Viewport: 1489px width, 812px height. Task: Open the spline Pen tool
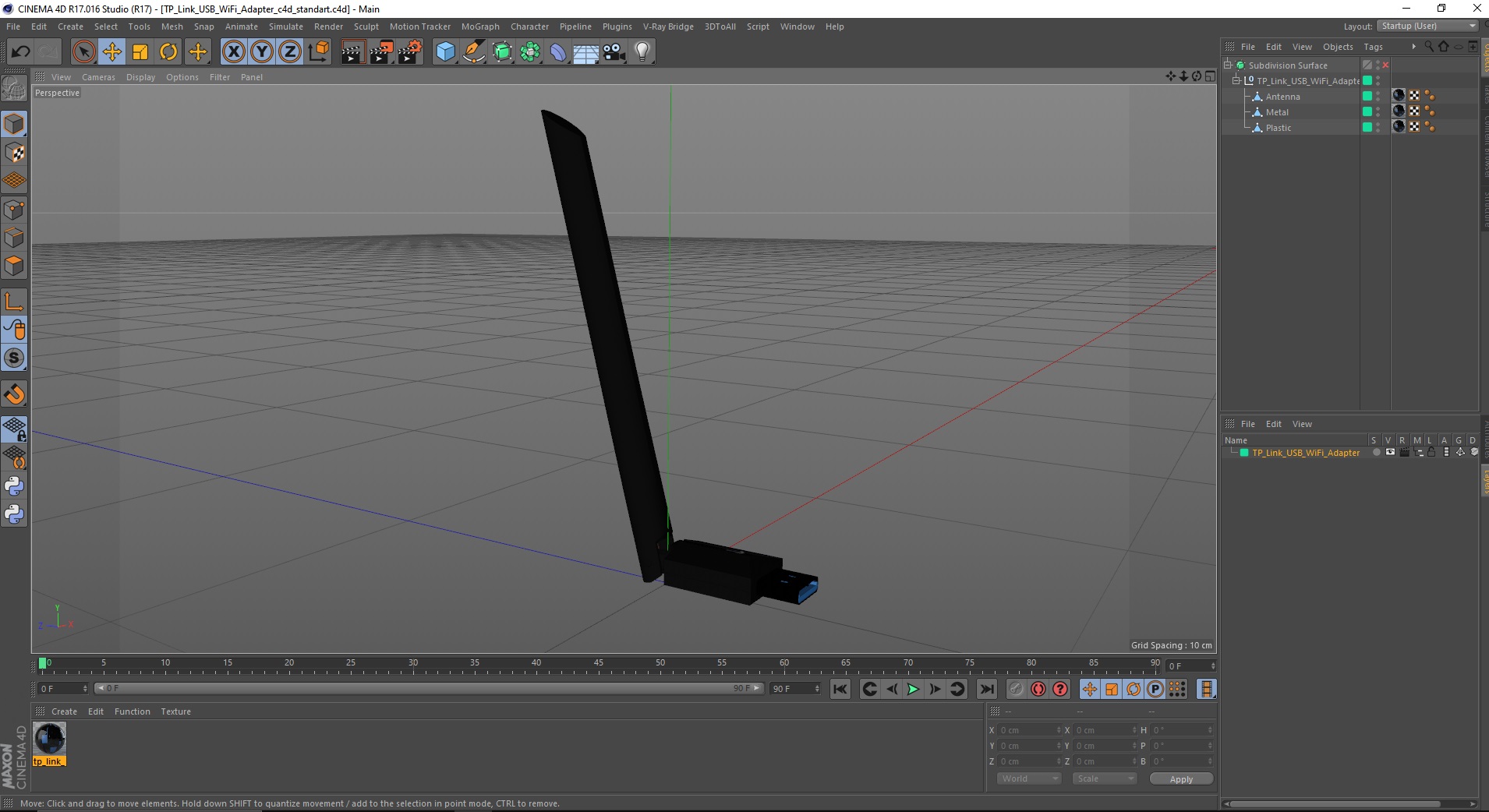[474, 52]
